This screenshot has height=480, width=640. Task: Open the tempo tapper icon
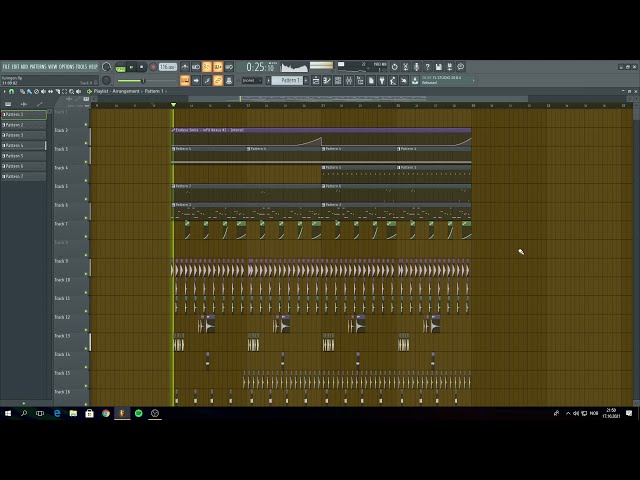(x=393, y=80)
